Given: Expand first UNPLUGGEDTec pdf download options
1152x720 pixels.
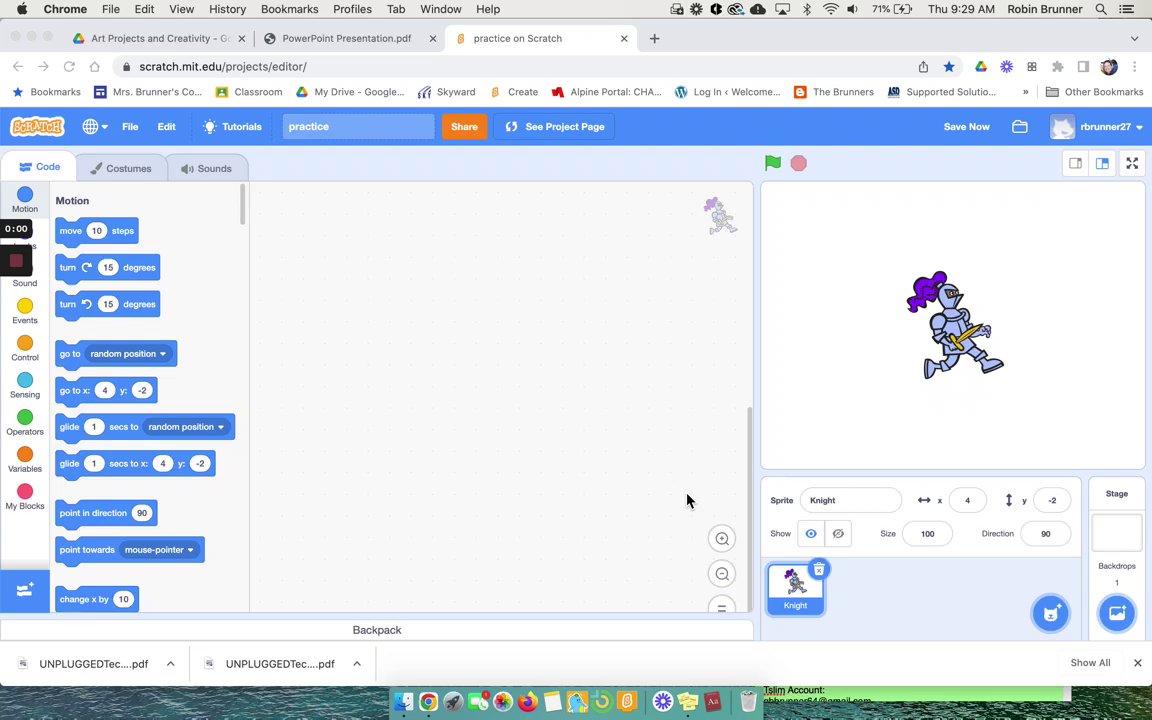Looking at the screenshot, I should (x=170, y=663).
